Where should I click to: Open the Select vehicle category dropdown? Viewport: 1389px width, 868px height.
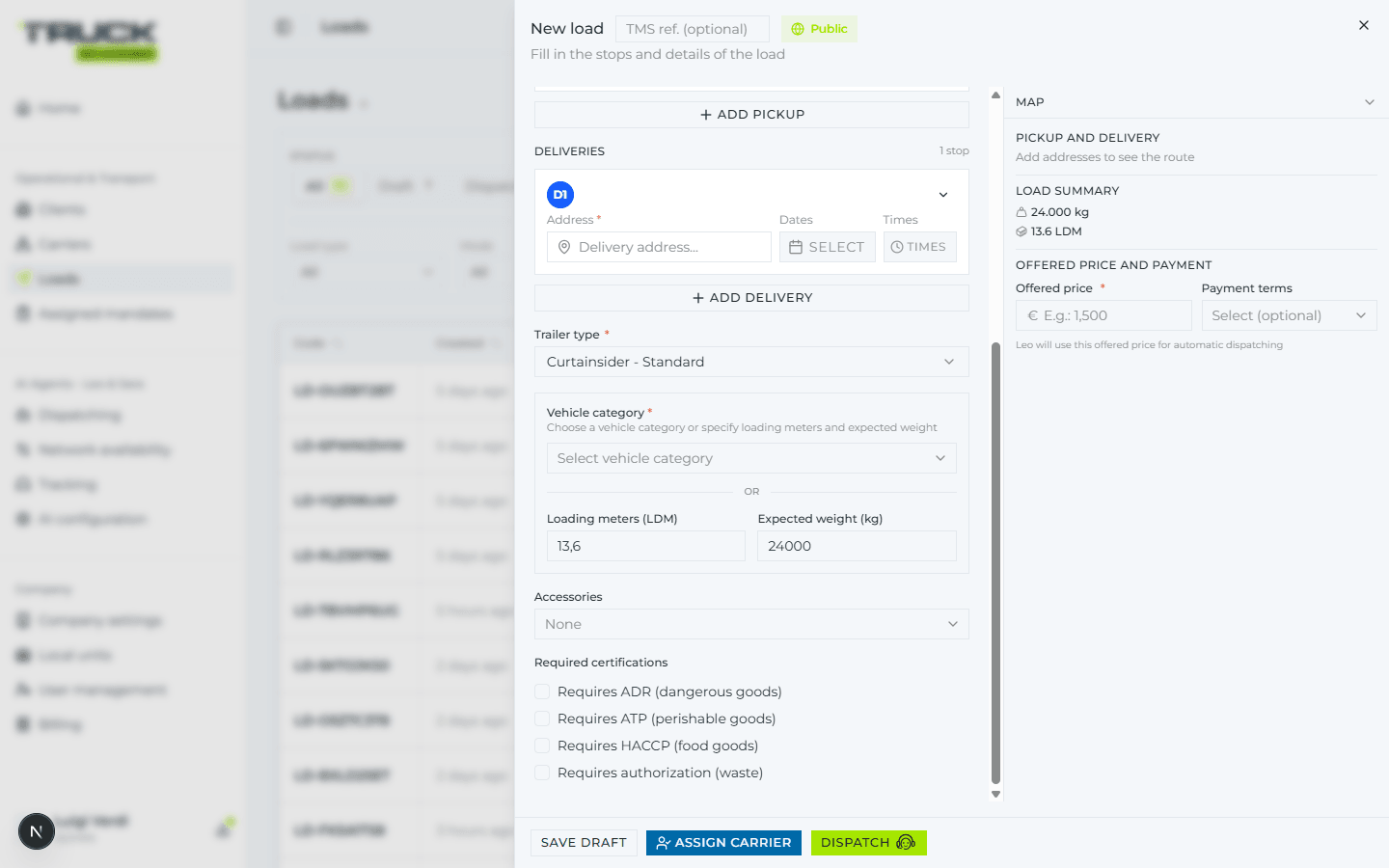[x=751, y=458]
